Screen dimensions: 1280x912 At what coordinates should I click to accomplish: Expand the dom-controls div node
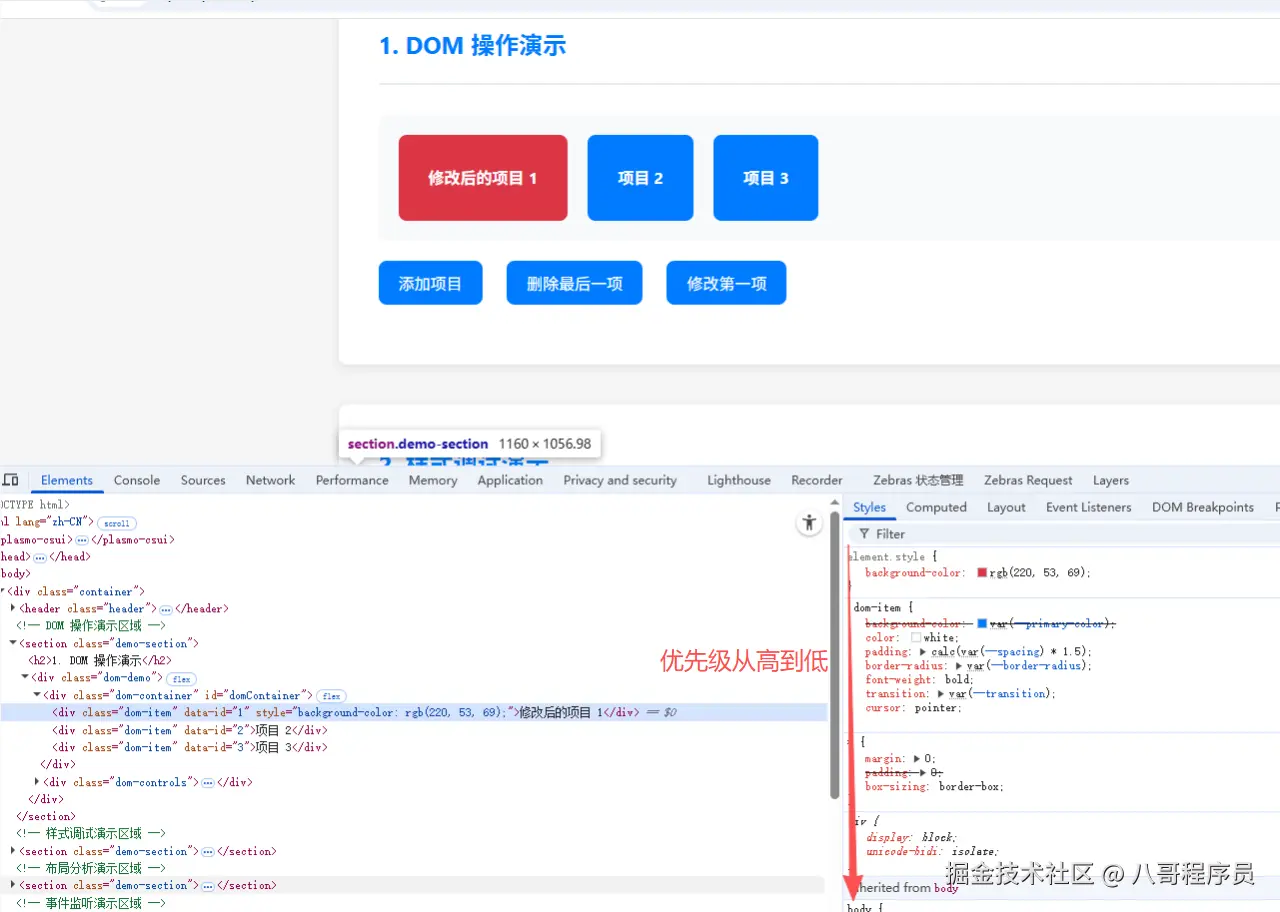coord(37,782)
